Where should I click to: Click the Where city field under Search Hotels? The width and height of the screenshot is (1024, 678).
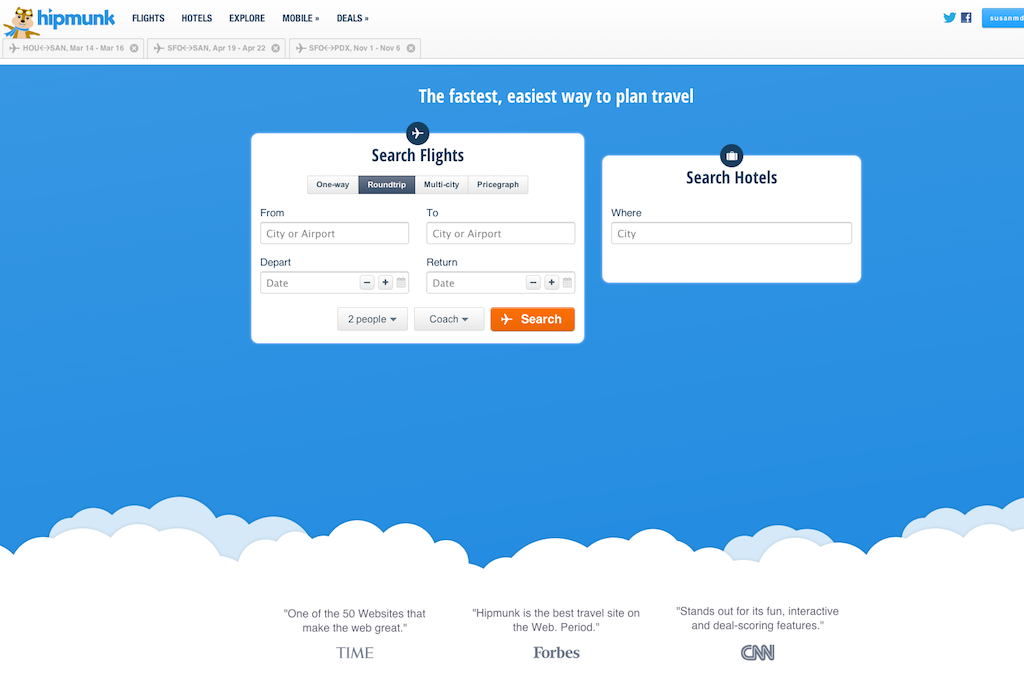731,233
